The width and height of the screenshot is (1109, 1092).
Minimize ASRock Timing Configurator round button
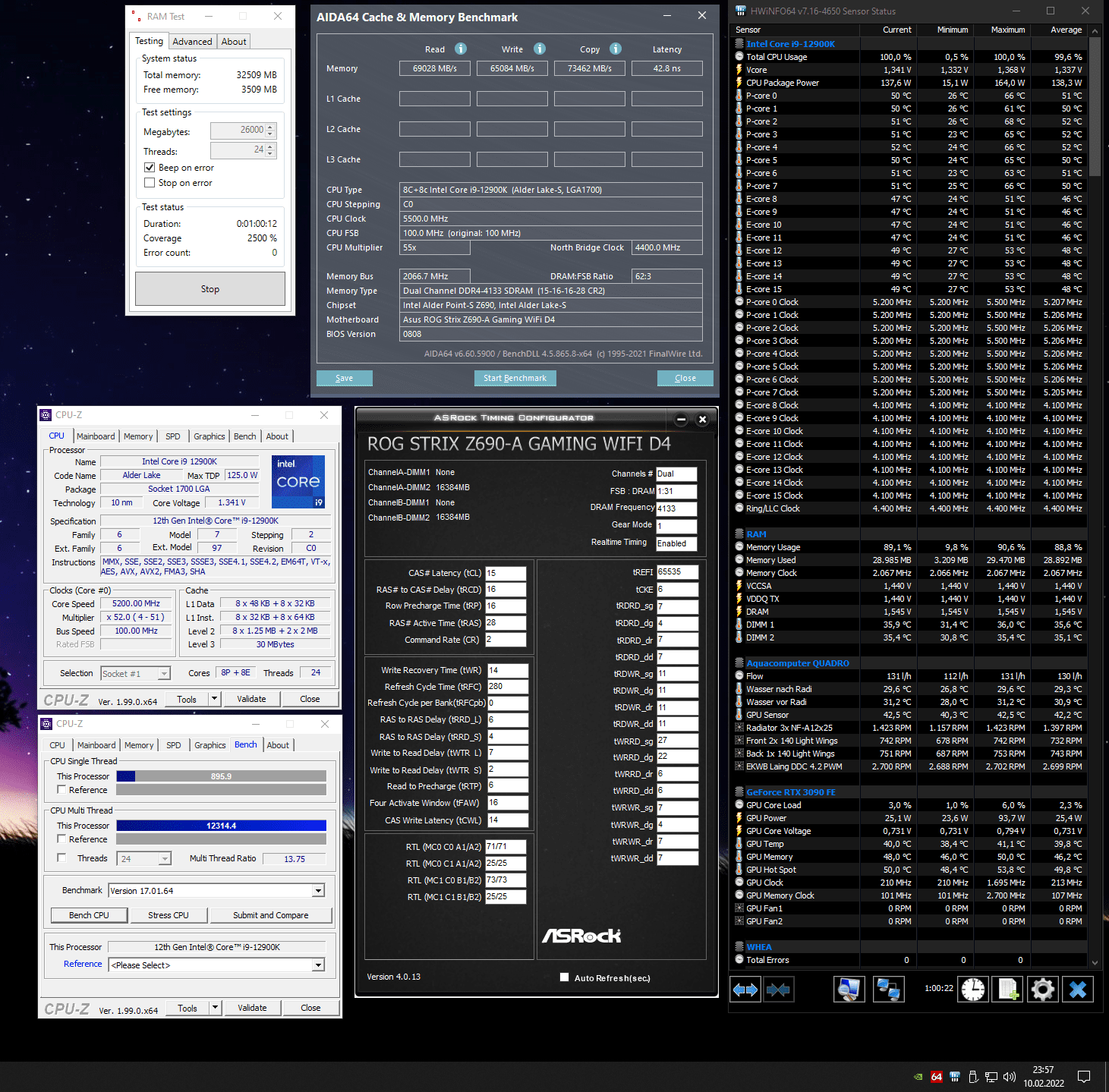click(x=681, y=419)
